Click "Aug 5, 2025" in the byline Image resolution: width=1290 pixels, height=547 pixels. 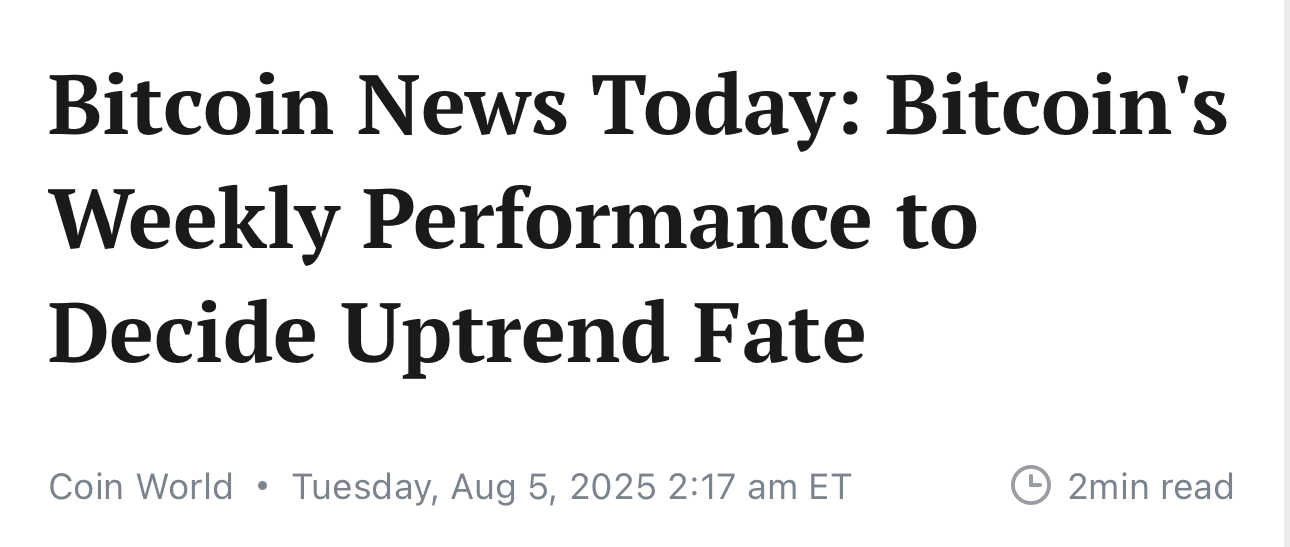tap(553, 488)
